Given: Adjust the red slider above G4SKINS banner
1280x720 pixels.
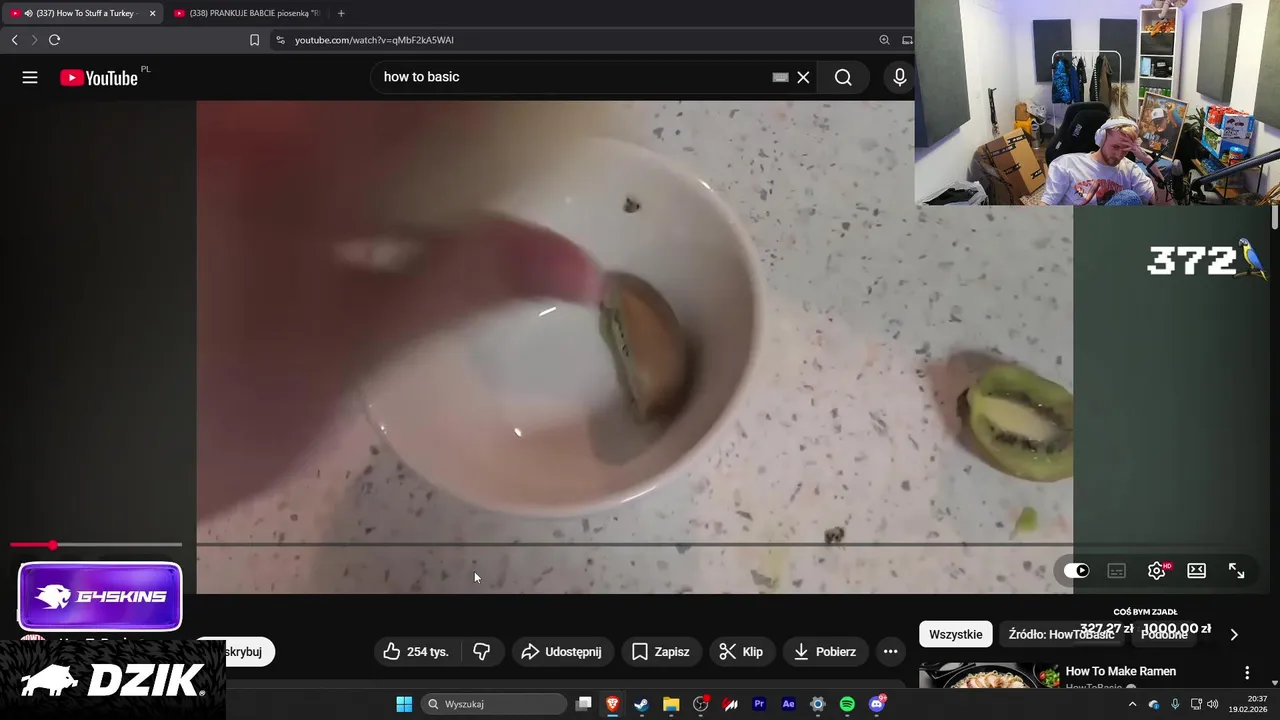Looking at the screenshot, I should click(x=96, y=545).
